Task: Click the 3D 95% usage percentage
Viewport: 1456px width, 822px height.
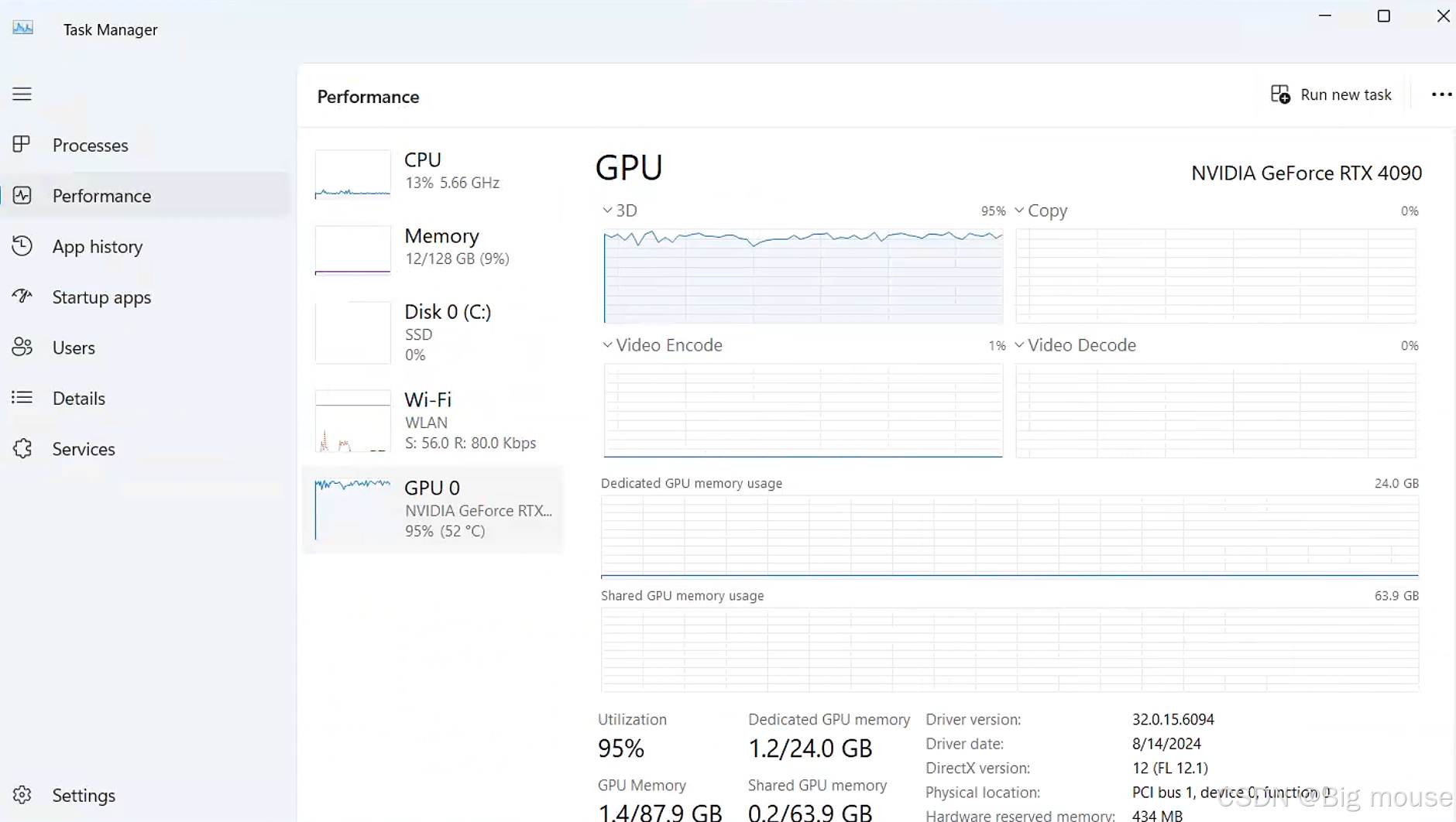Action: (x=993, y=211)
